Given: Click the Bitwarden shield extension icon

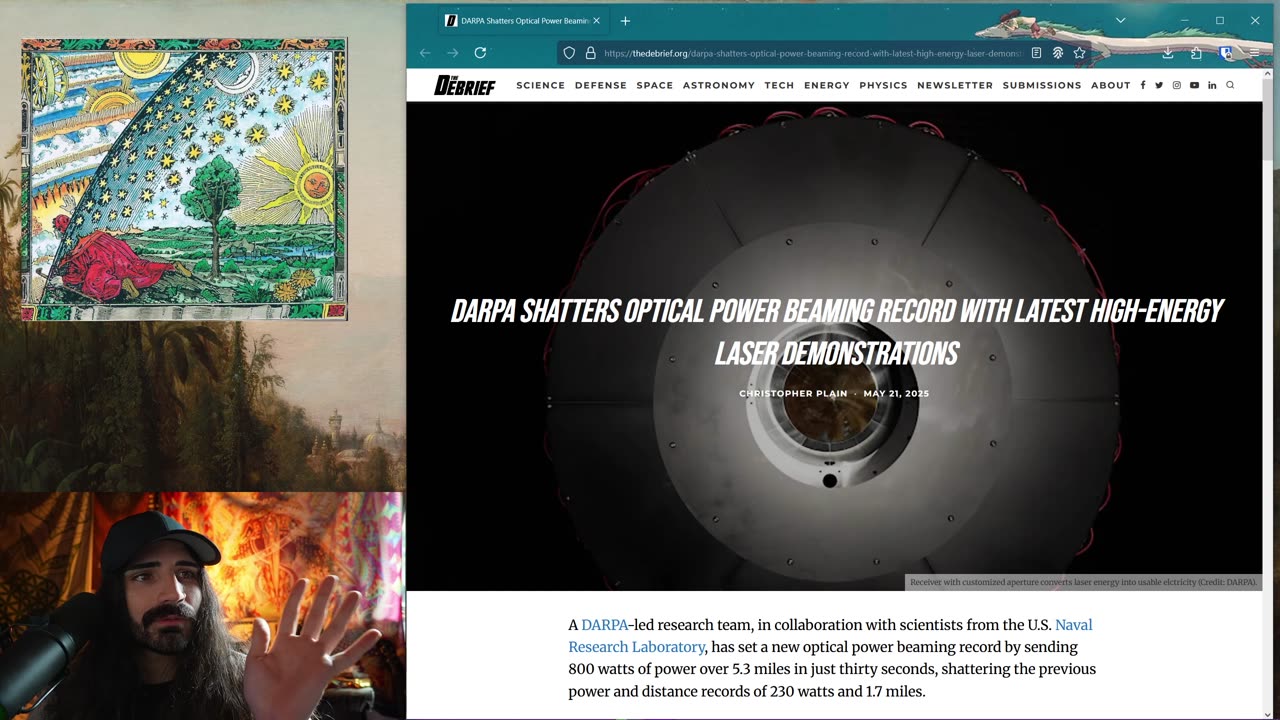Looking at the screenshot, I should (1226, 53).
